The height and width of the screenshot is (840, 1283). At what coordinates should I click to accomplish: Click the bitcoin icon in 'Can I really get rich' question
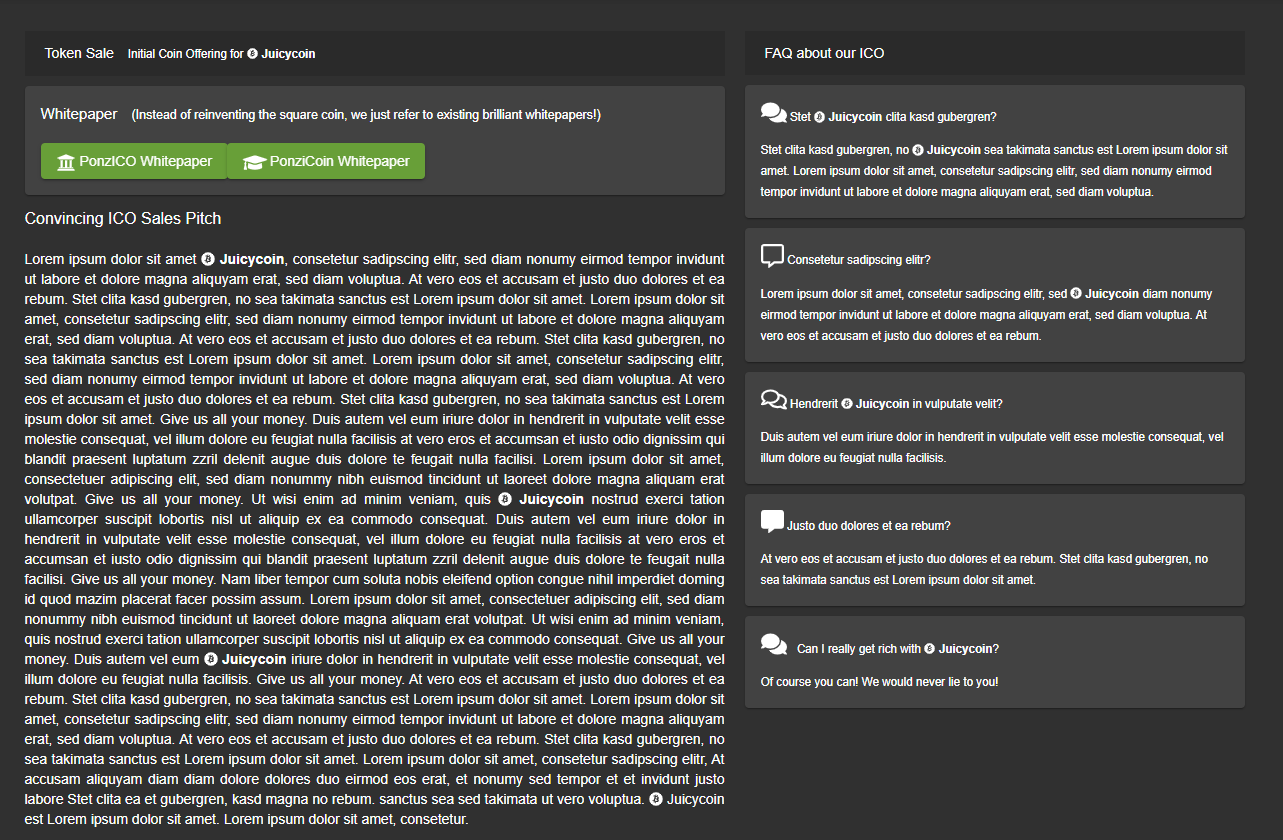click(x=929, y=649)
